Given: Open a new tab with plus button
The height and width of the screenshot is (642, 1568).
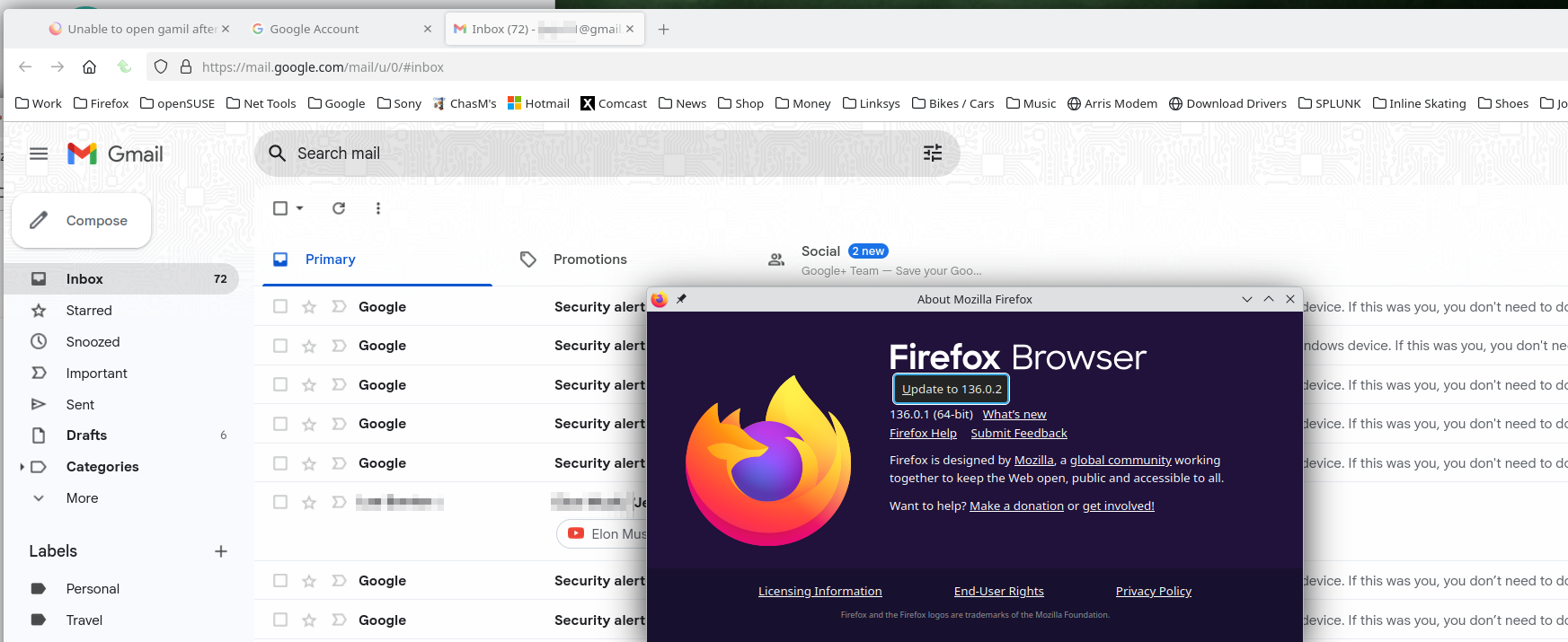Looking at the screenshot, I should 663,29.
